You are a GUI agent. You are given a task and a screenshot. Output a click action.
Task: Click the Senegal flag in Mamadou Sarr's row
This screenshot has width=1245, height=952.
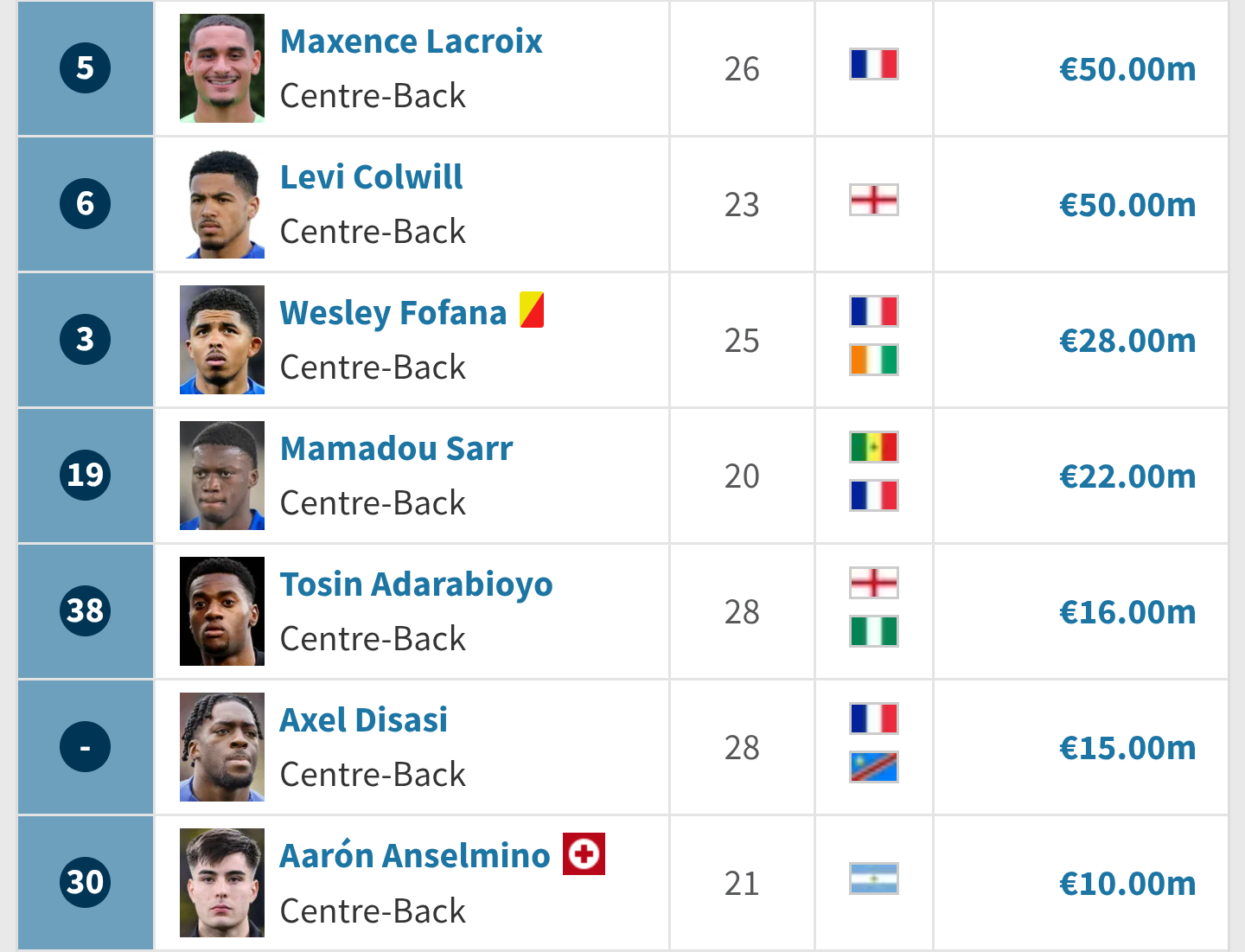tap(874, 447)
